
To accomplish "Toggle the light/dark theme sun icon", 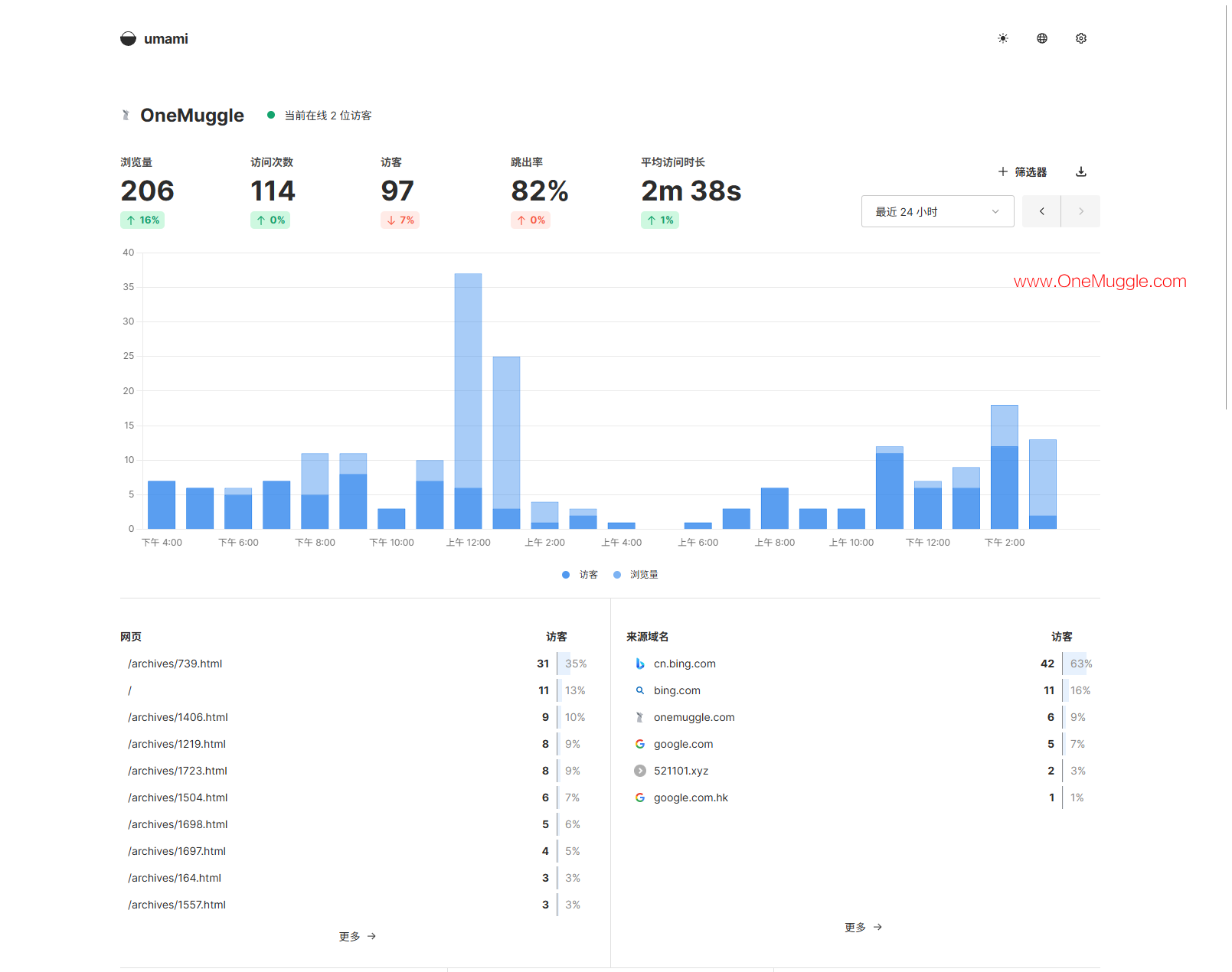I will 1003,38.
